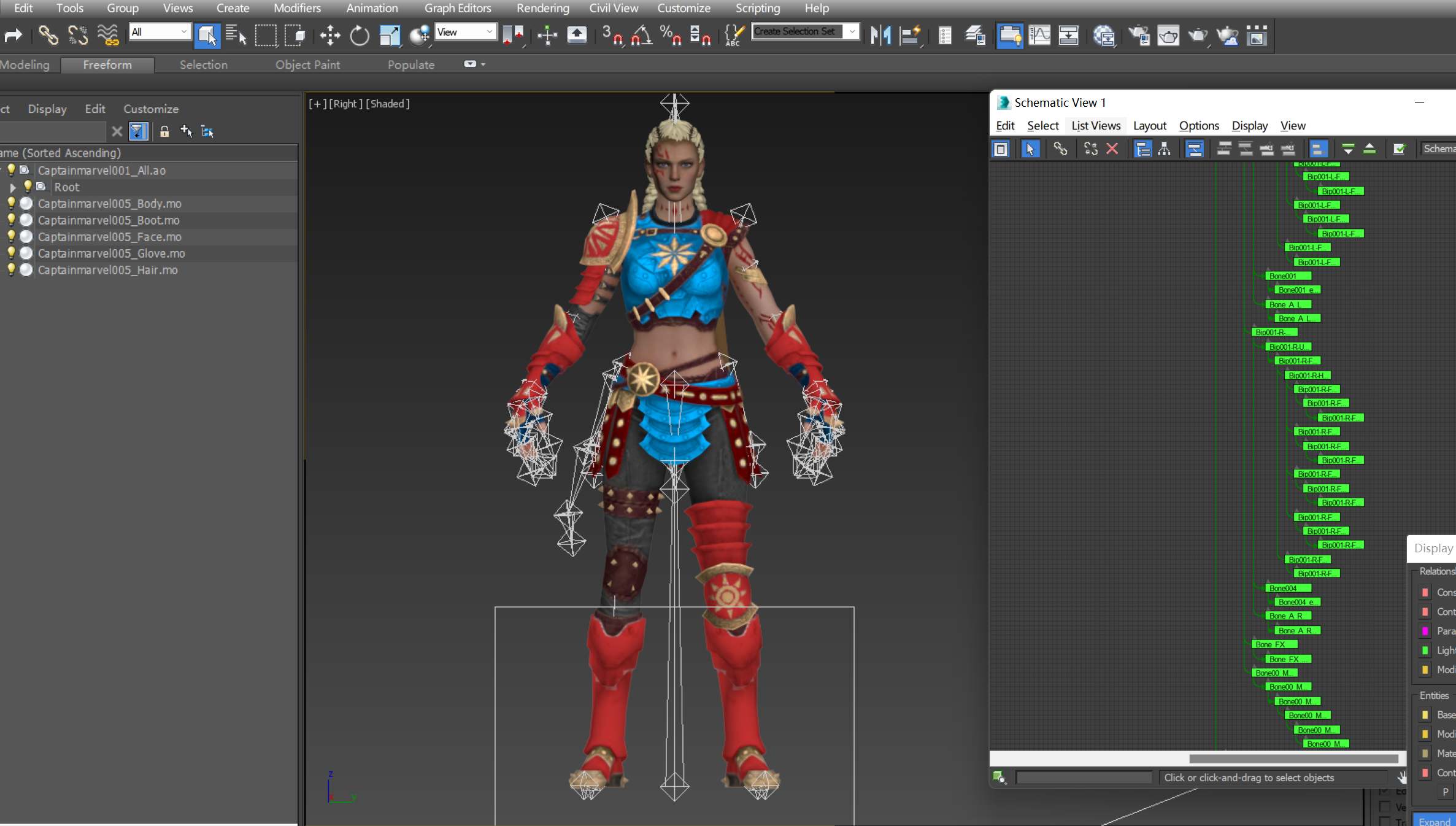Click the Mirror tool icon
This screenshot has height=826, width=1456.
coord(880,35)
